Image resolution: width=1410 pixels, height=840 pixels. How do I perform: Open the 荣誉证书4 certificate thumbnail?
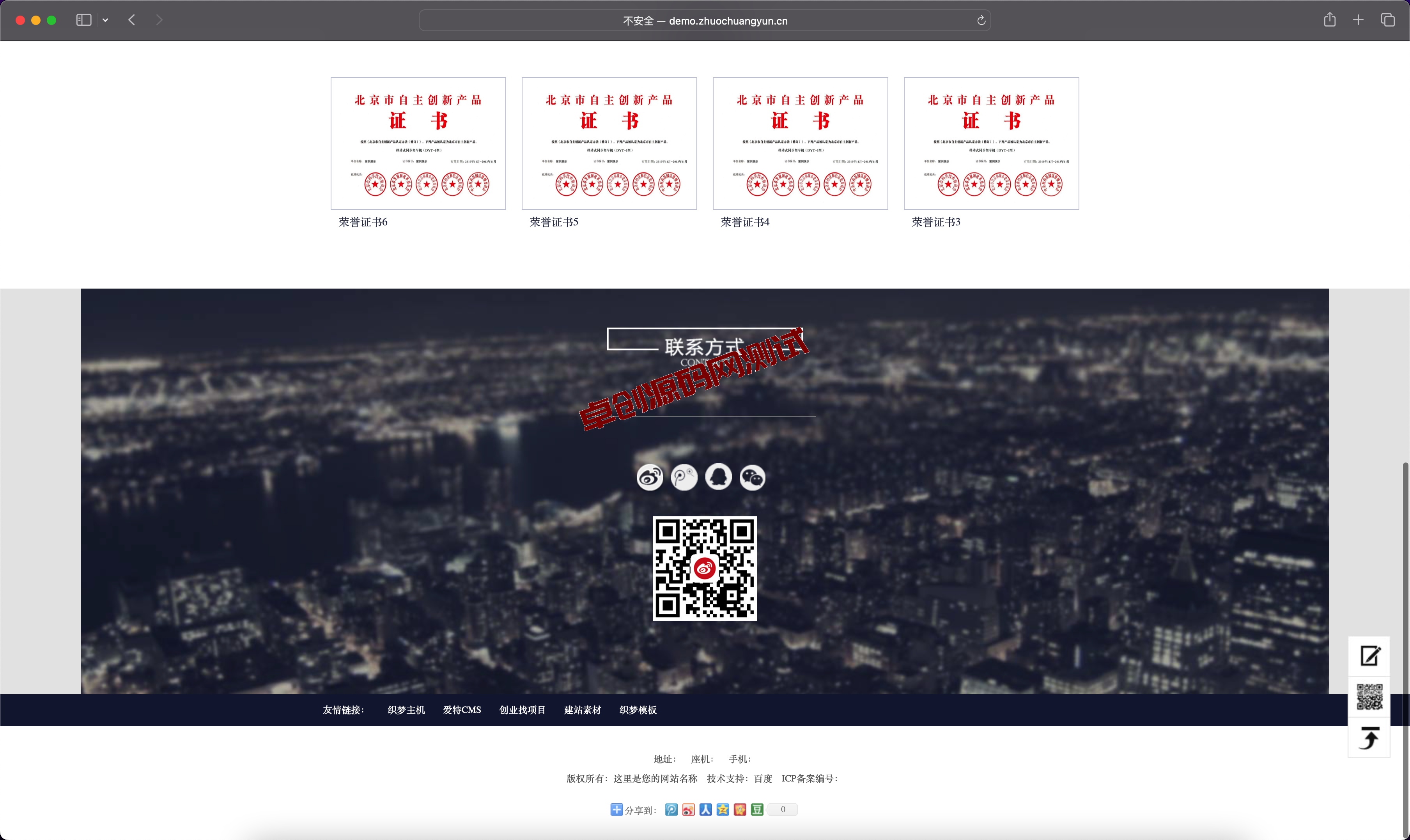tap(800, 143)
